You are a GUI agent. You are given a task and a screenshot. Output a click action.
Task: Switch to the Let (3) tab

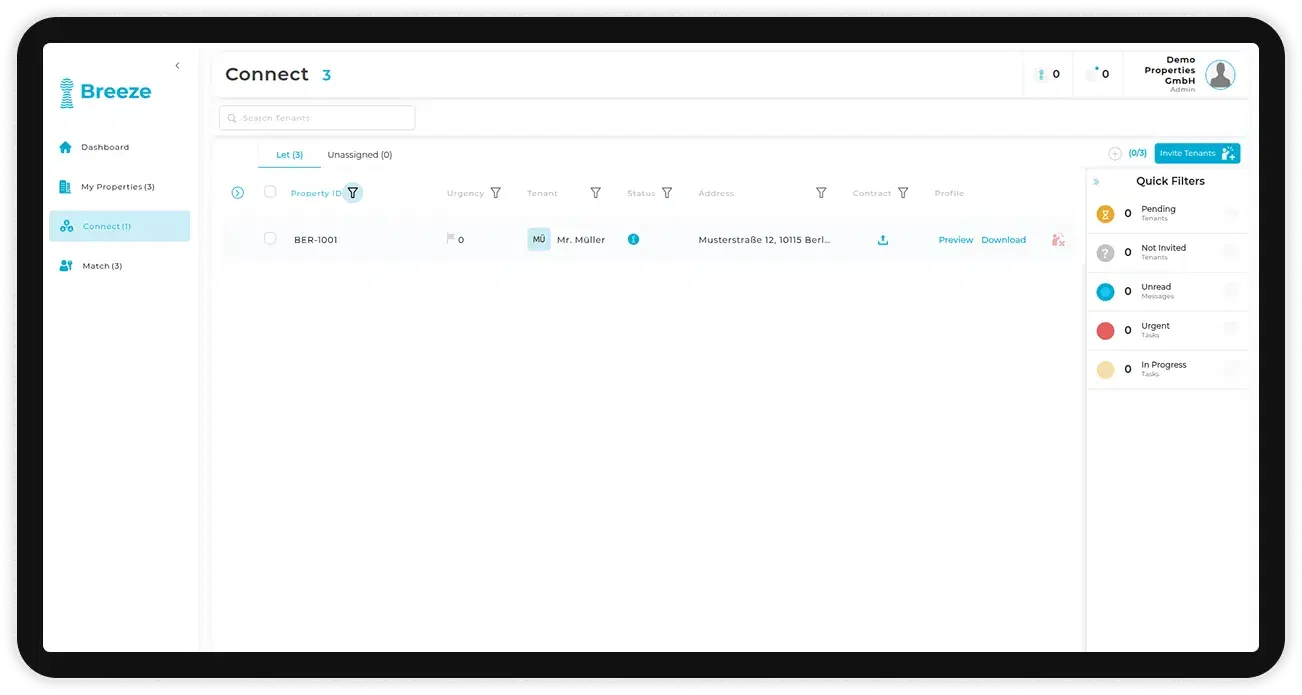[289, 155]
